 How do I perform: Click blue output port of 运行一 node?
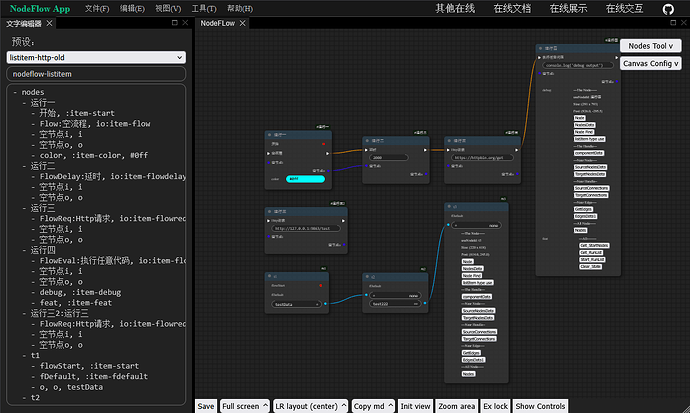point(328,171)
